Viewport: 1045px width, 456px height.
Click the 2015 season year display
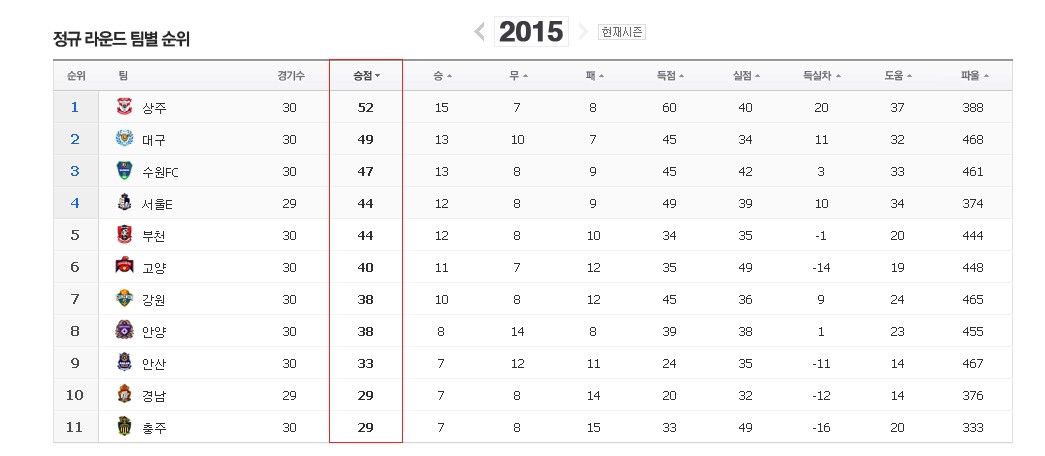tap(531, 32)
